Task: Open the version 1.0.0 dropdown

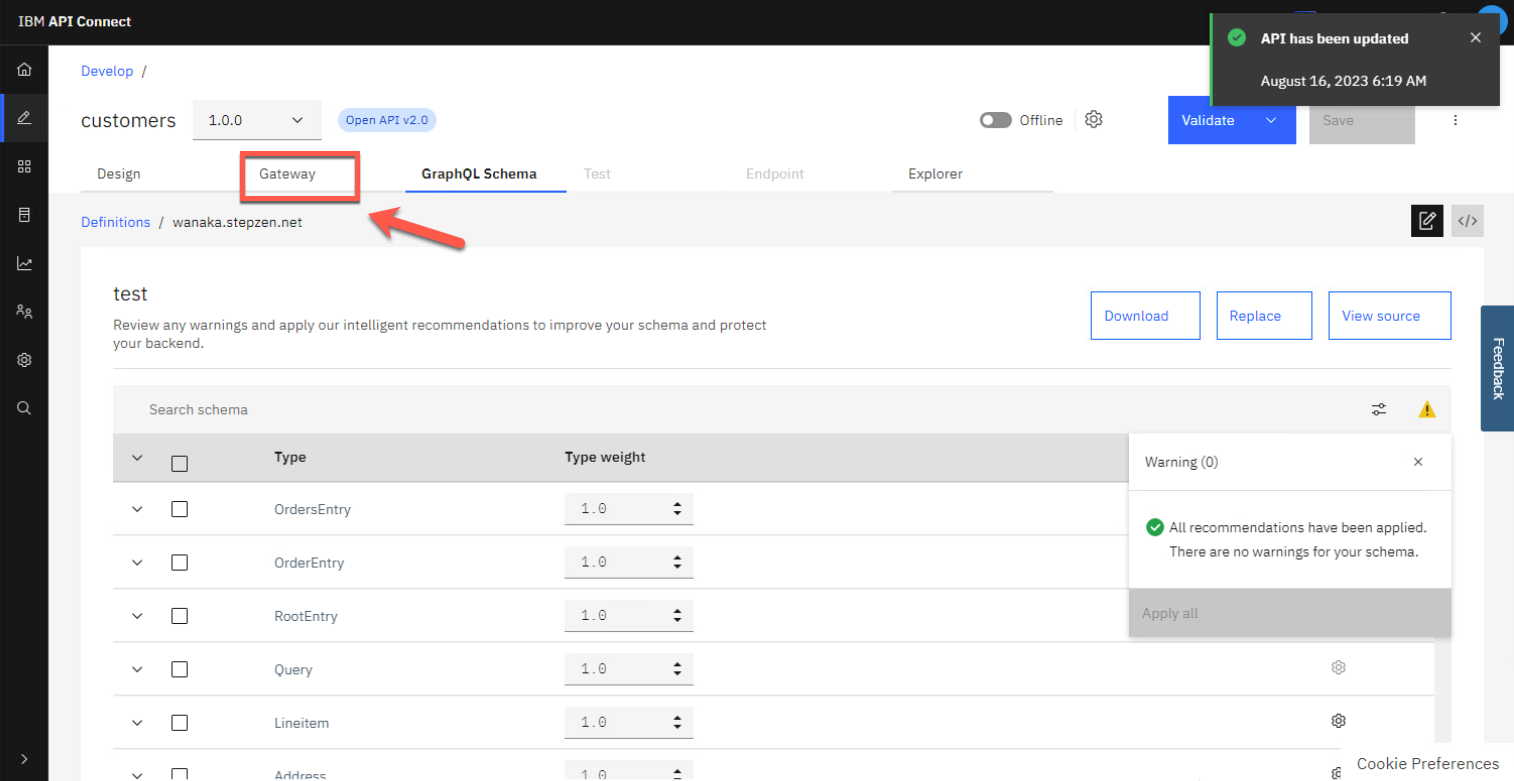Action: tap(256, 120)
